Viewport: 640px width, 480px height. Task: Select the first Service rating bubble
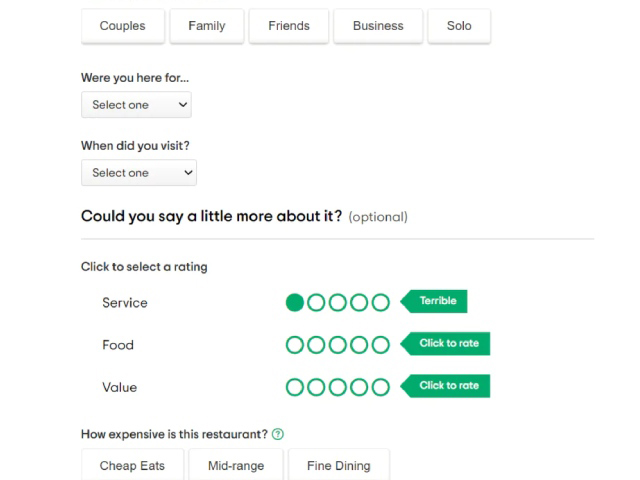coord(295,302)
